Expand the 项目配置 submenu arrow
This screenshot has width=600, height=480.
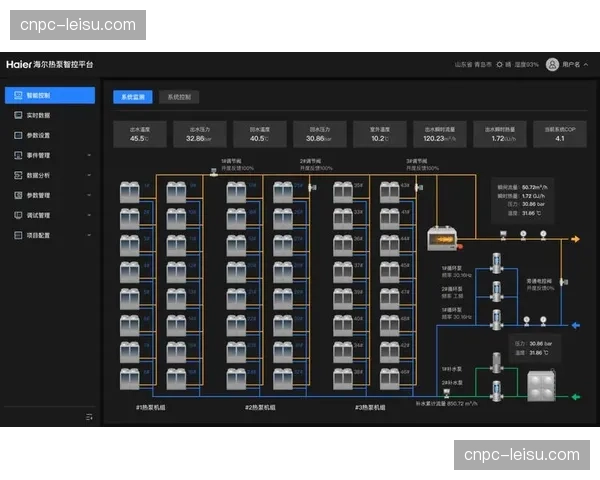[x=89, y=235]
